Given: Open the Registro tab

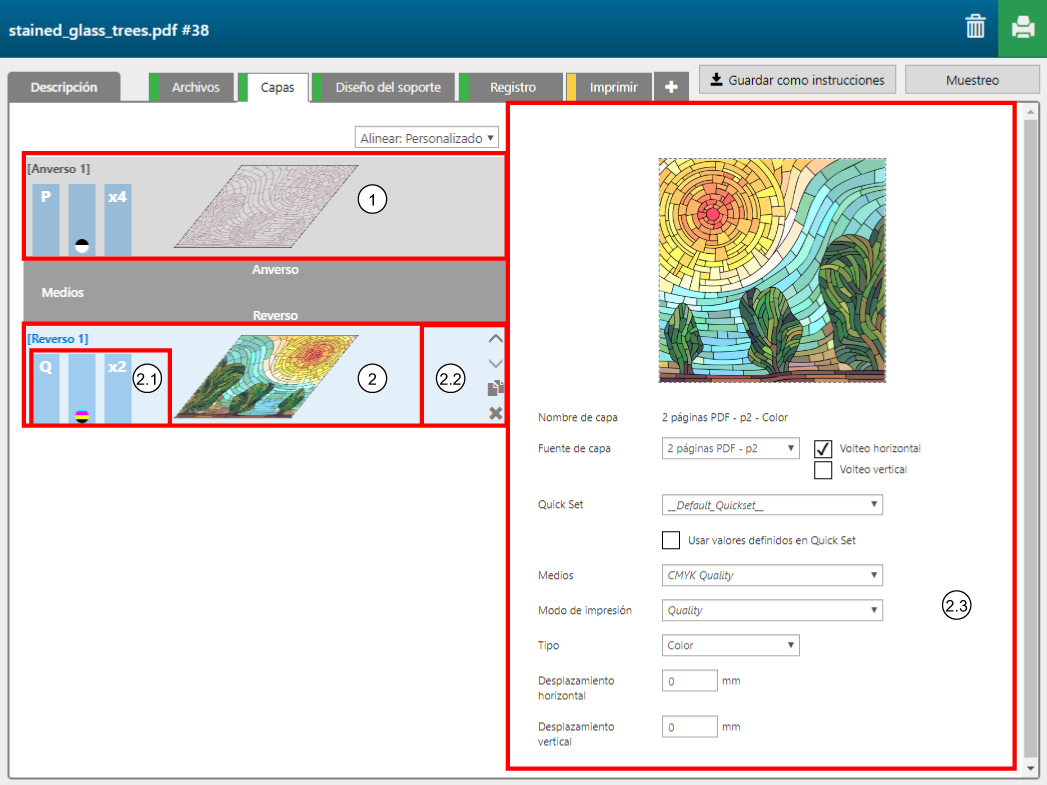Looking at the screenshot, I should click(x=510, y=87).
